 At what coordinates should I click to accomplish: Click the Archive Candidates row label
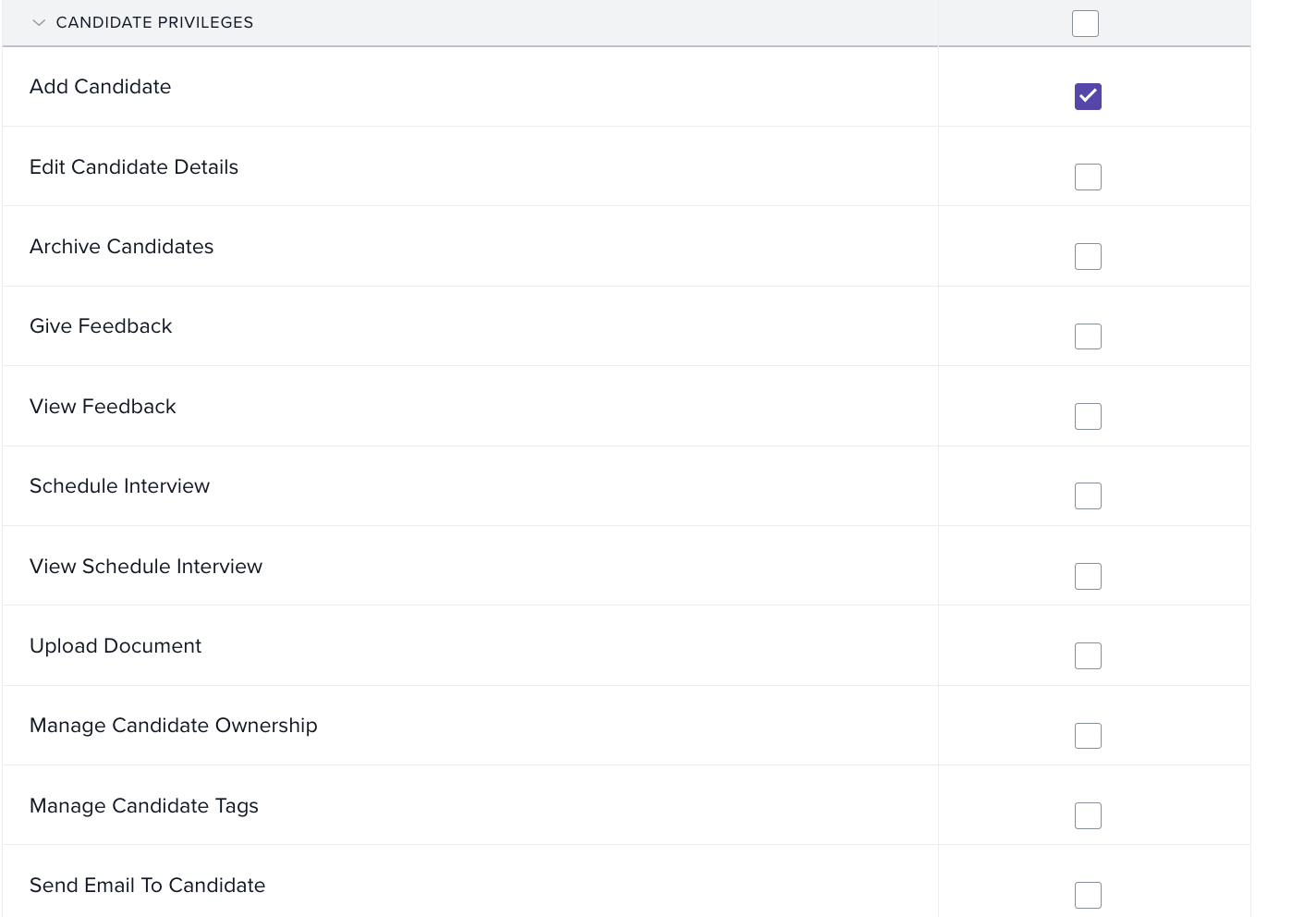click(x=121, y=247)
